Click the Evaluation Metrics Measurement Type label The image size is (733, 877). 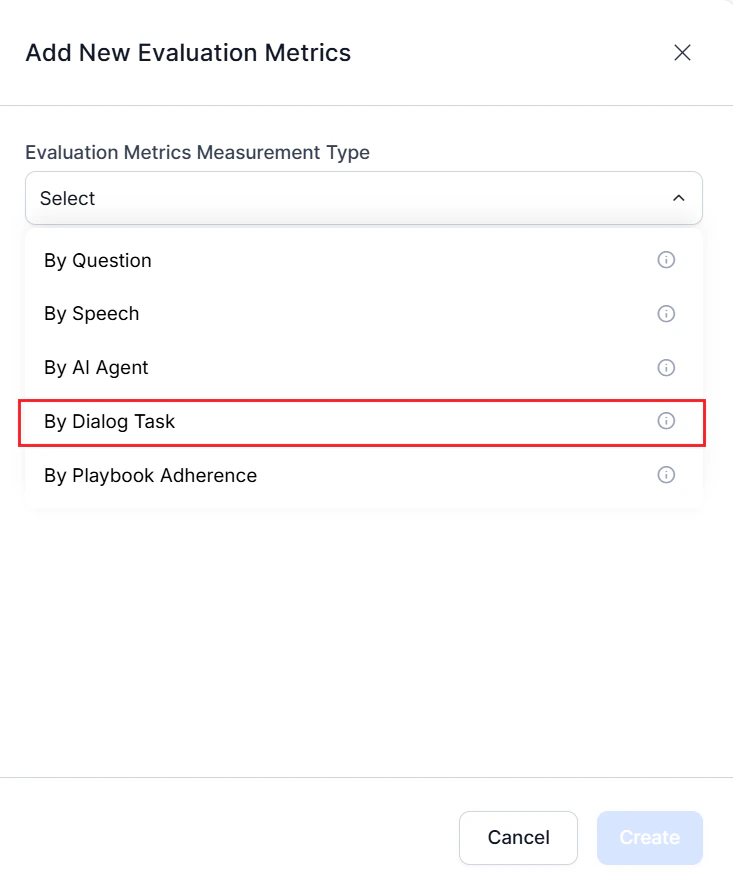tap(197, 152)
